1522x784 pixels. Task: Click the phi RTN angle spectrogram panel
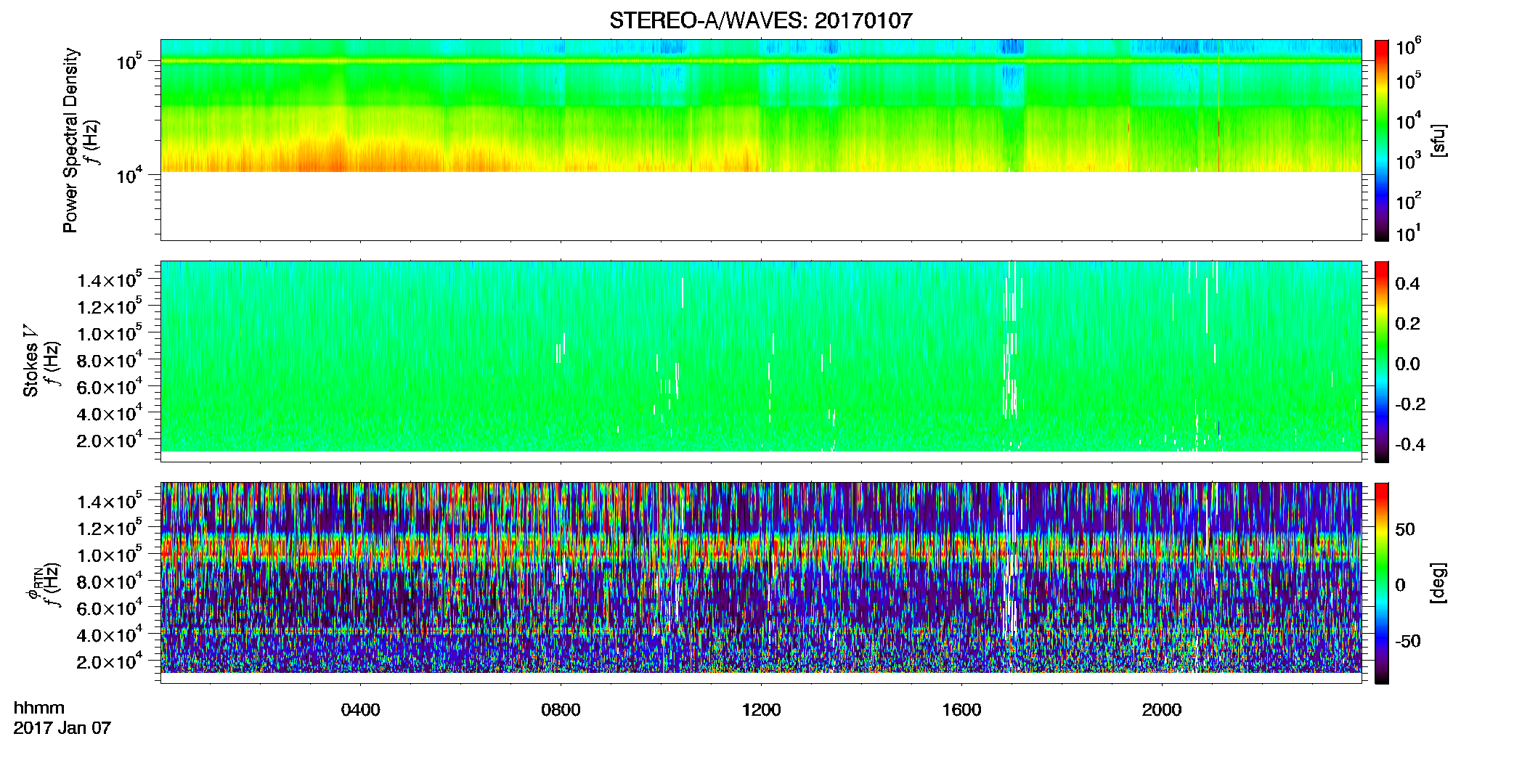point(761,583)
